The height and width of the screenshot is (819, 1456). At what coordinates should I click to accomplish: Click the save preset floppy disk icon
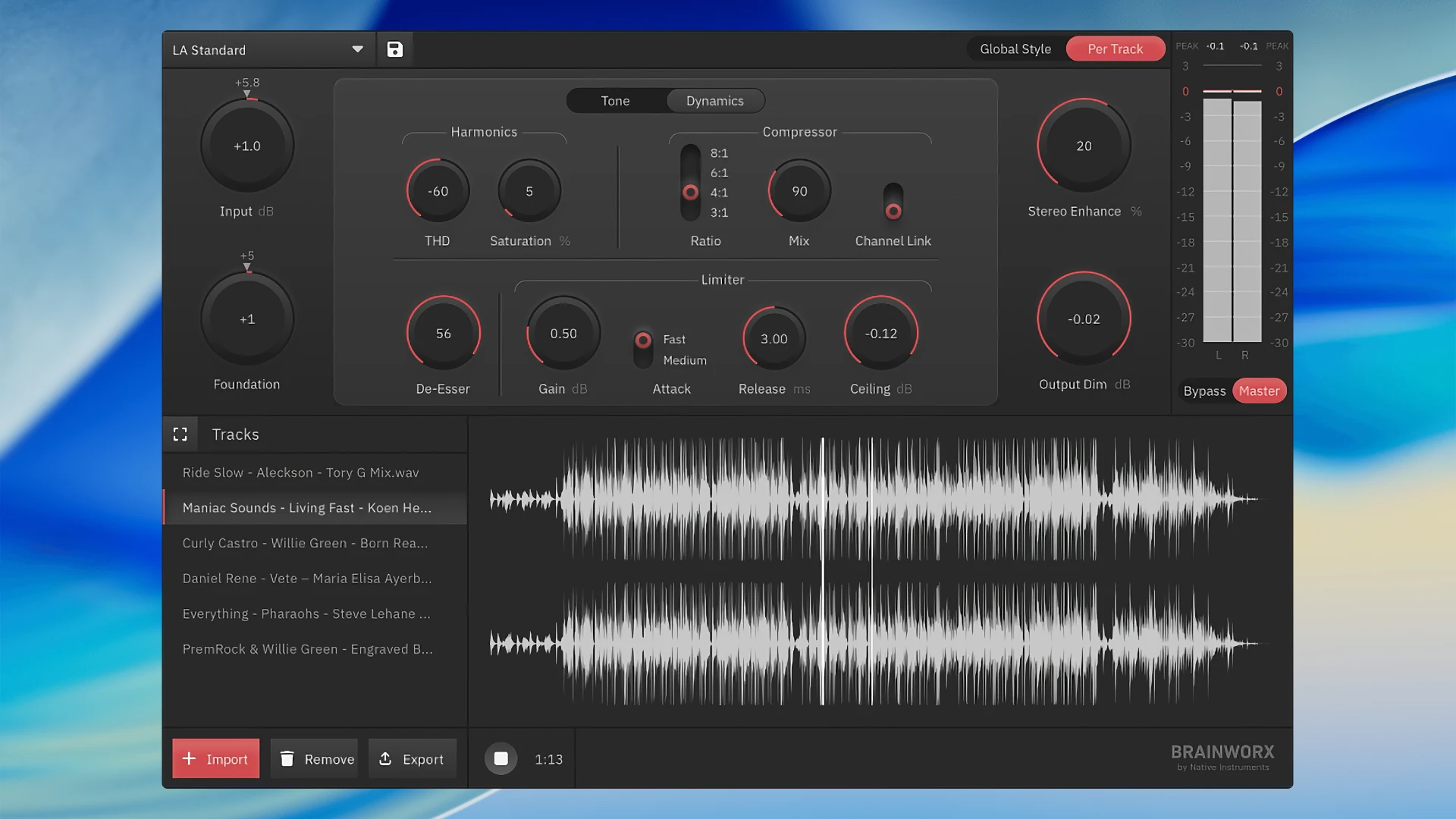(394, 49)
